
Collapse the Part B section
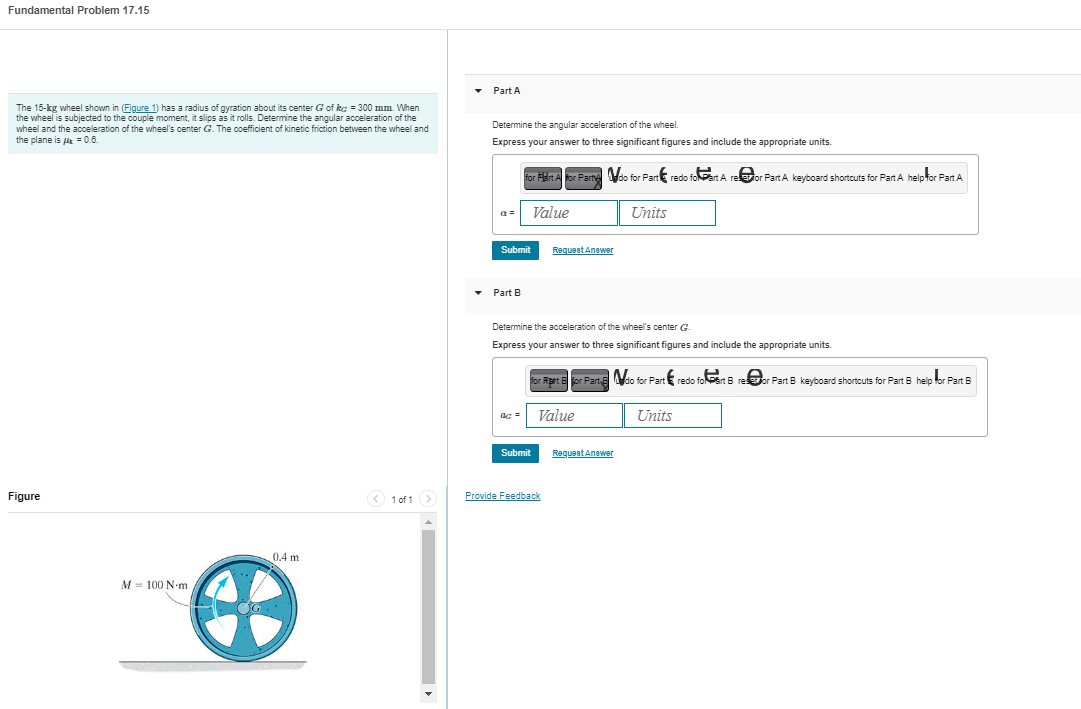click(x=477, y=293)
